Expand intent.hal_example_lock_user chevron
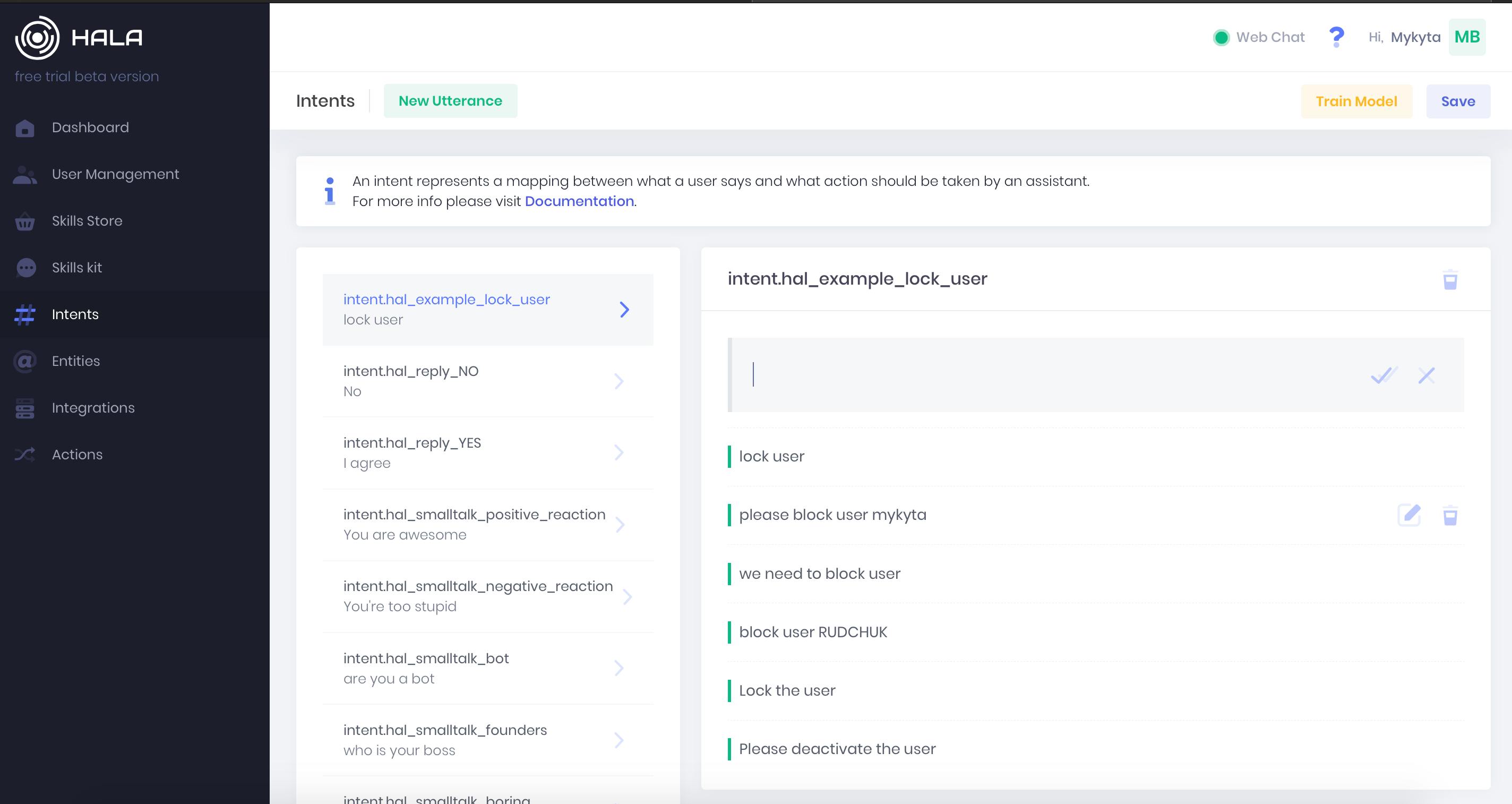Screen dimensions: 1512x804 click(624, 310)
